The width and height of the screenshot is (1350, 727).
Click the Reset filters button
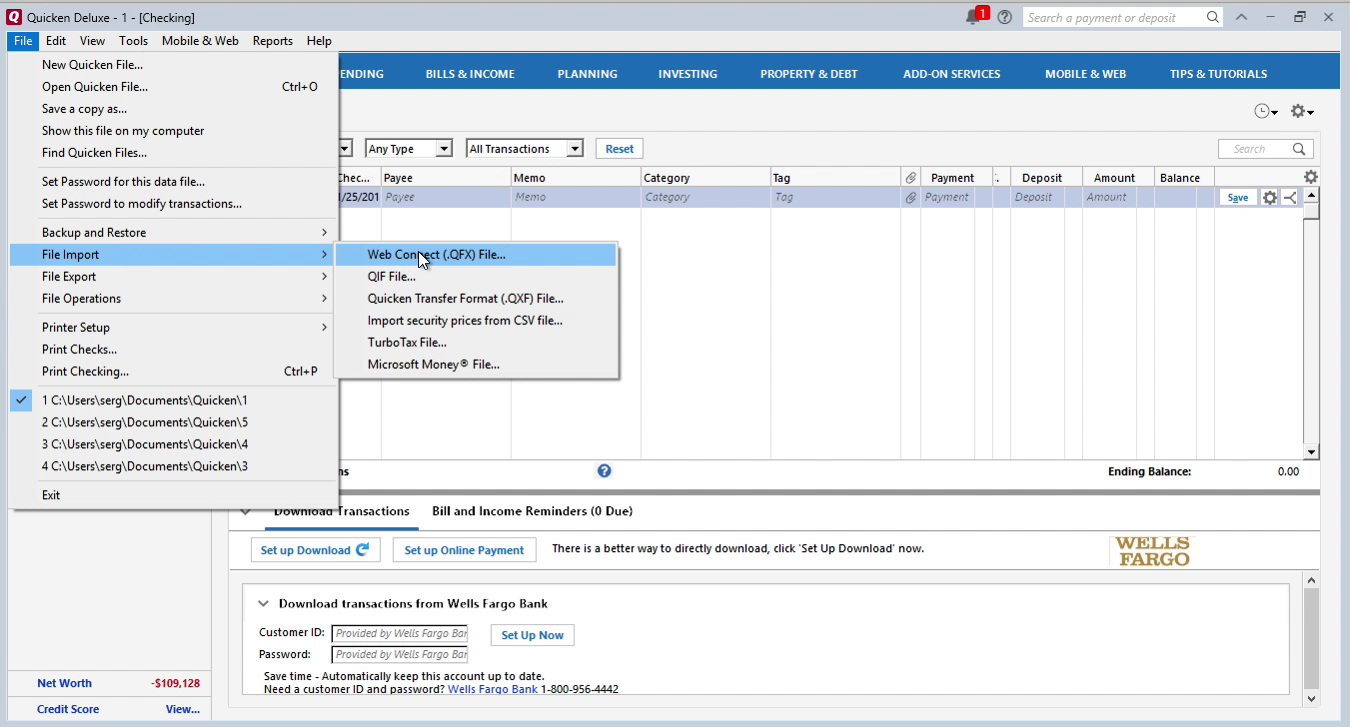pyautogui.click(x=619, y=148)
